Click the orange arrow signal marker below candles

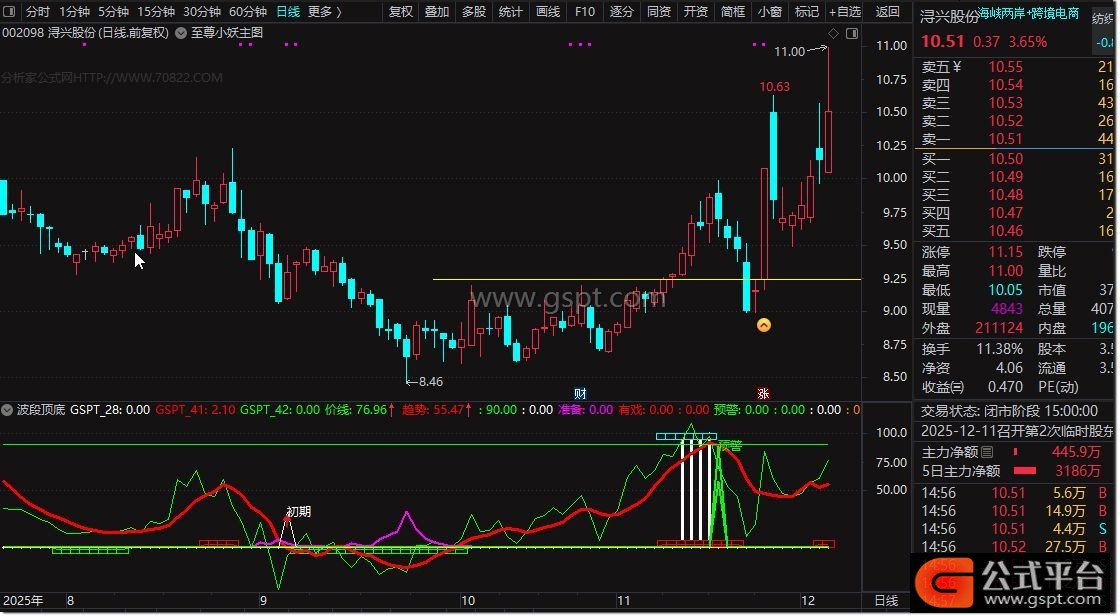764,325
